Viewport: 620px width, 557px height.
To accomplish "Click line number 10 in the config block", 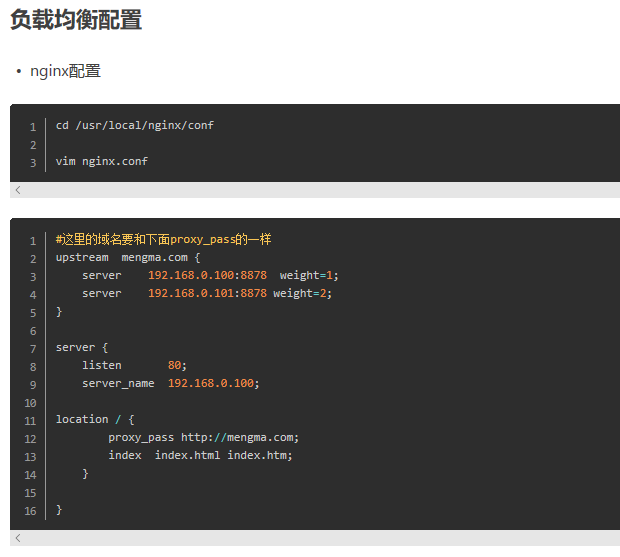I will [x=30, y=403].
